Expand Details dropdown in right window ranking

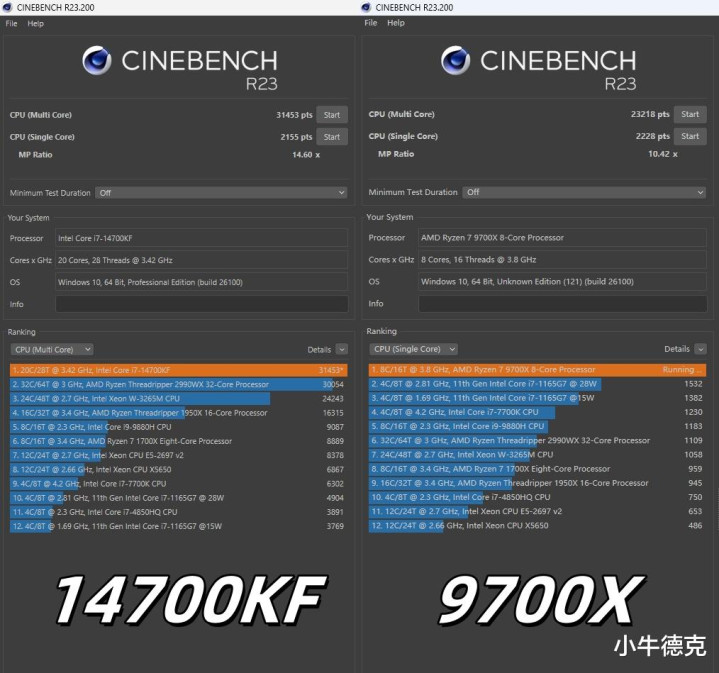[700, 349]
